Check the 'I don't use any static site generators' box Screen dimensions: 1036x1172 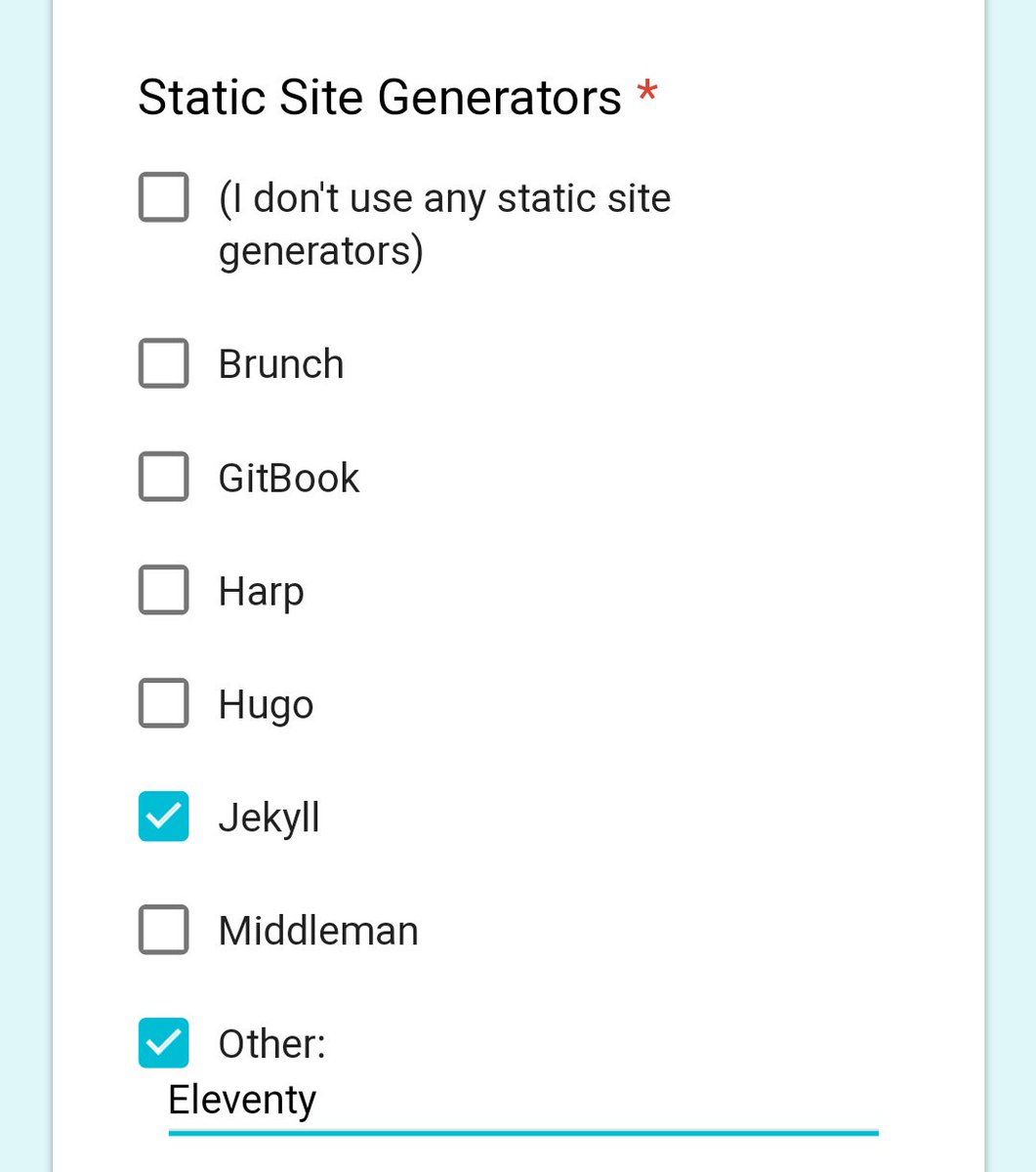coord(163,197)
